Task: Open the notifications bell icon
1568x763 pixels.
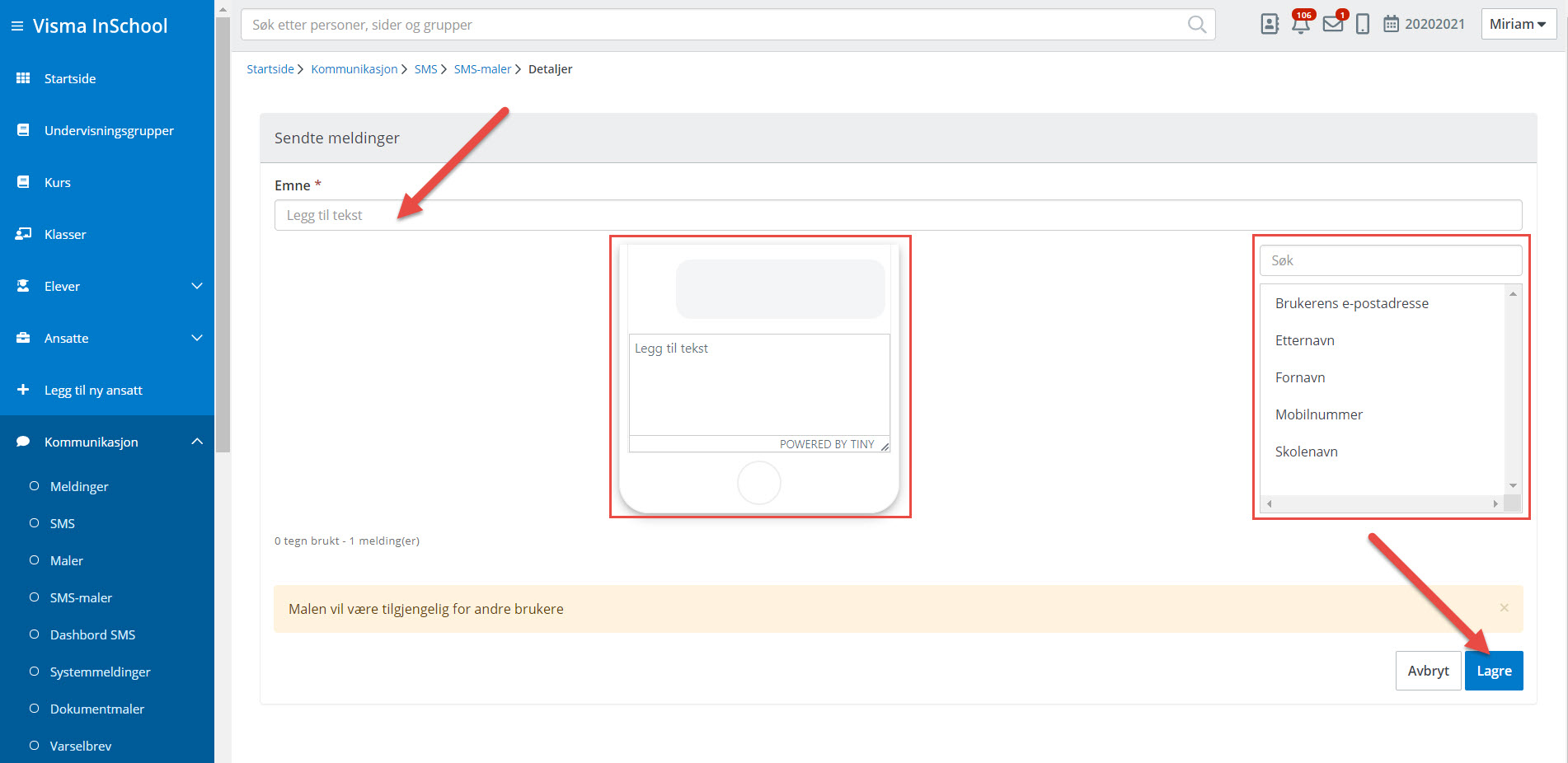Action: point(1301,24)
